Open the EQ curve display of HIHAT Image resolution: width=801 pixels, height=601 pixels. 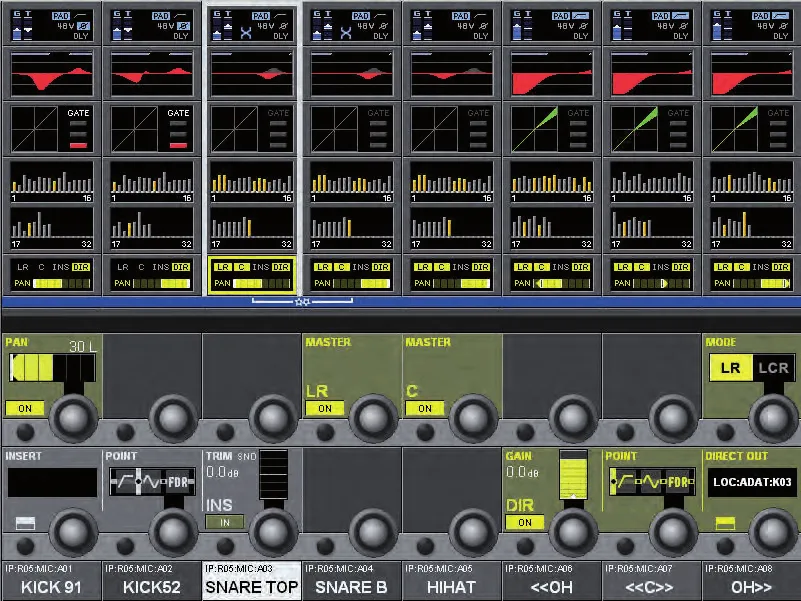click(x=452, y=74)
